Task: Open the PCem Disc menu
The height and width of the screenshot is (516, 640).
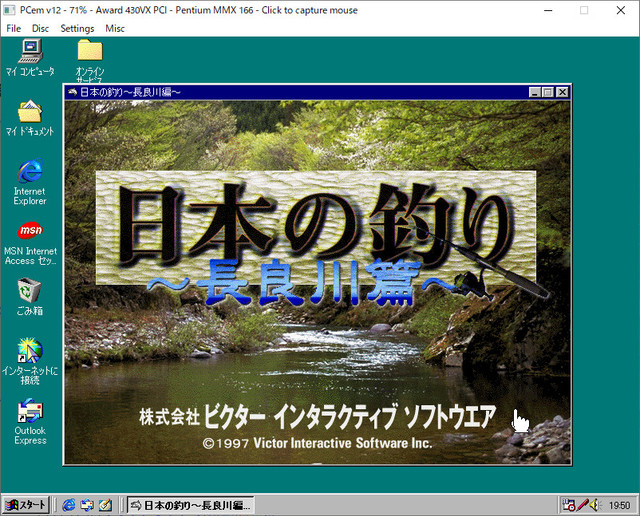Action: [x=40, y=28]
